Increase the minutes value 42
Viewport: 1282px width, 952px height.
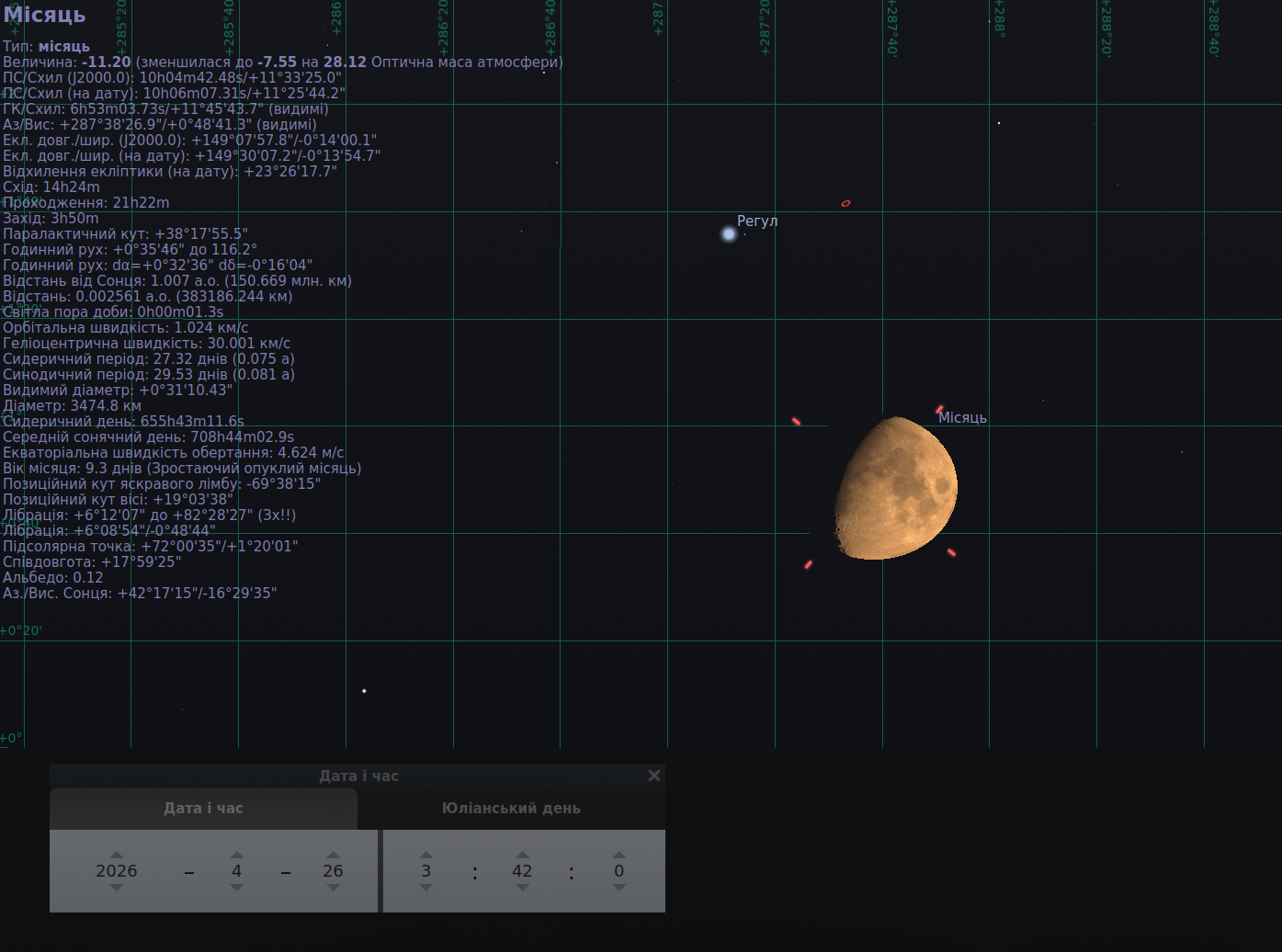(522, 855)
